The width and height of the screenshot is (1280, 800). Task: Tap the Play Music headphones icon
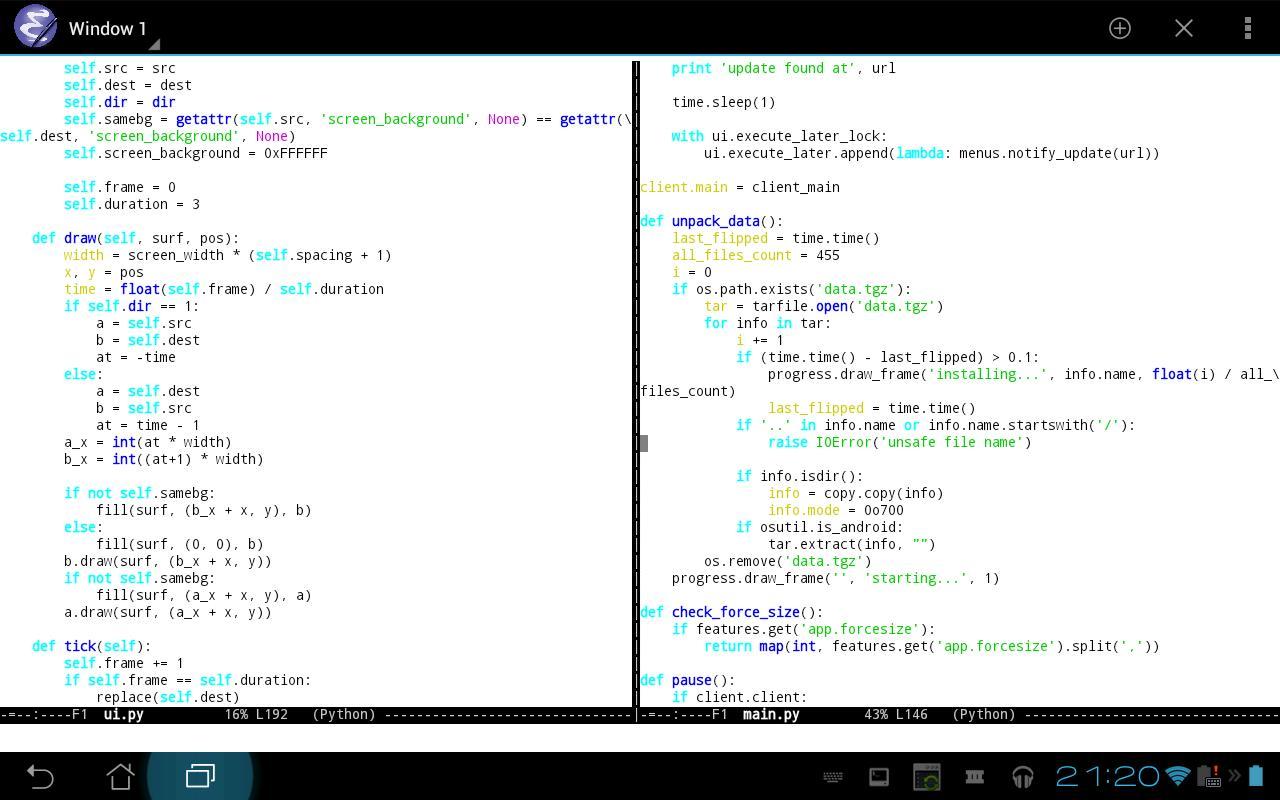coord(1024,776)
